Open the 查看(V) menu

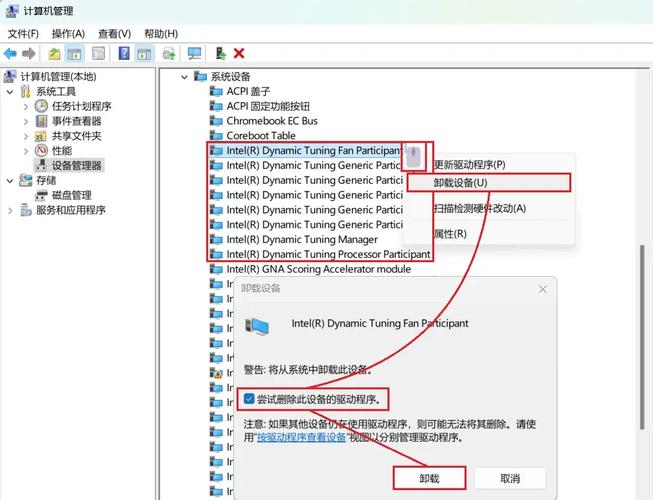coord(113,33)
